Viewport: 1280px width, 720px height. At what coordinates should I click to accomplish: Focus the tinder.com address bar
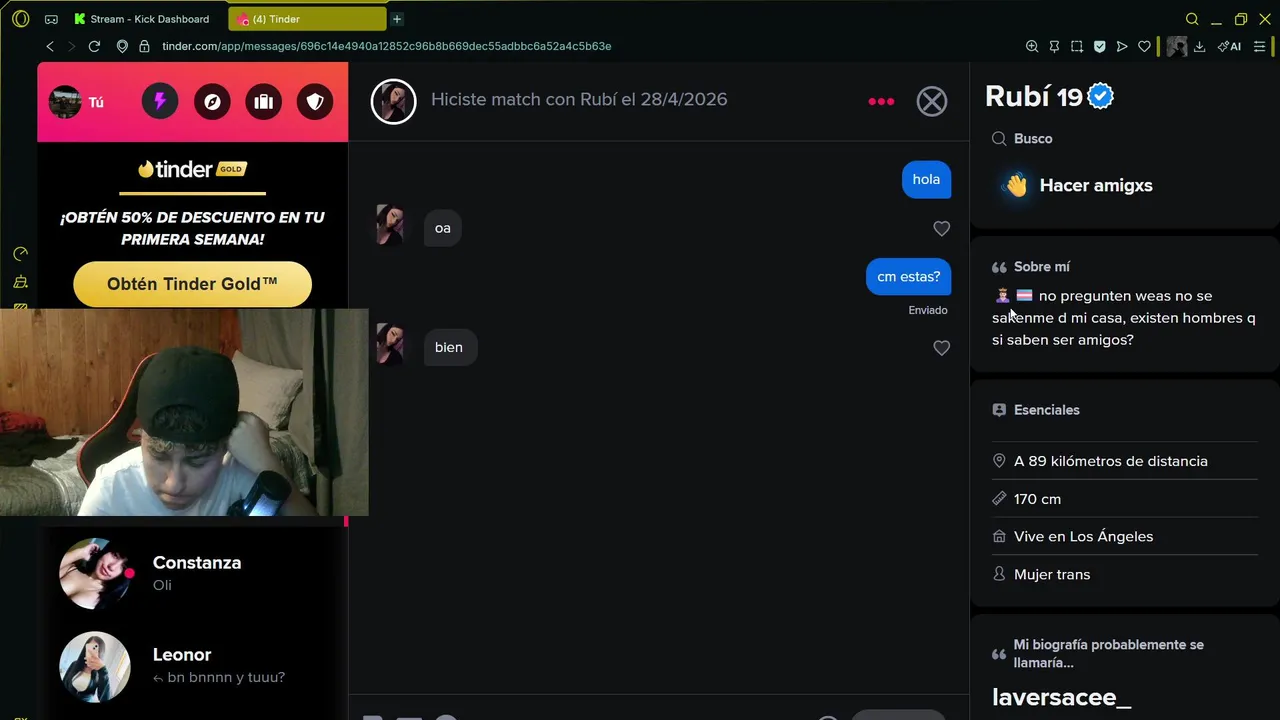(386, 46)
